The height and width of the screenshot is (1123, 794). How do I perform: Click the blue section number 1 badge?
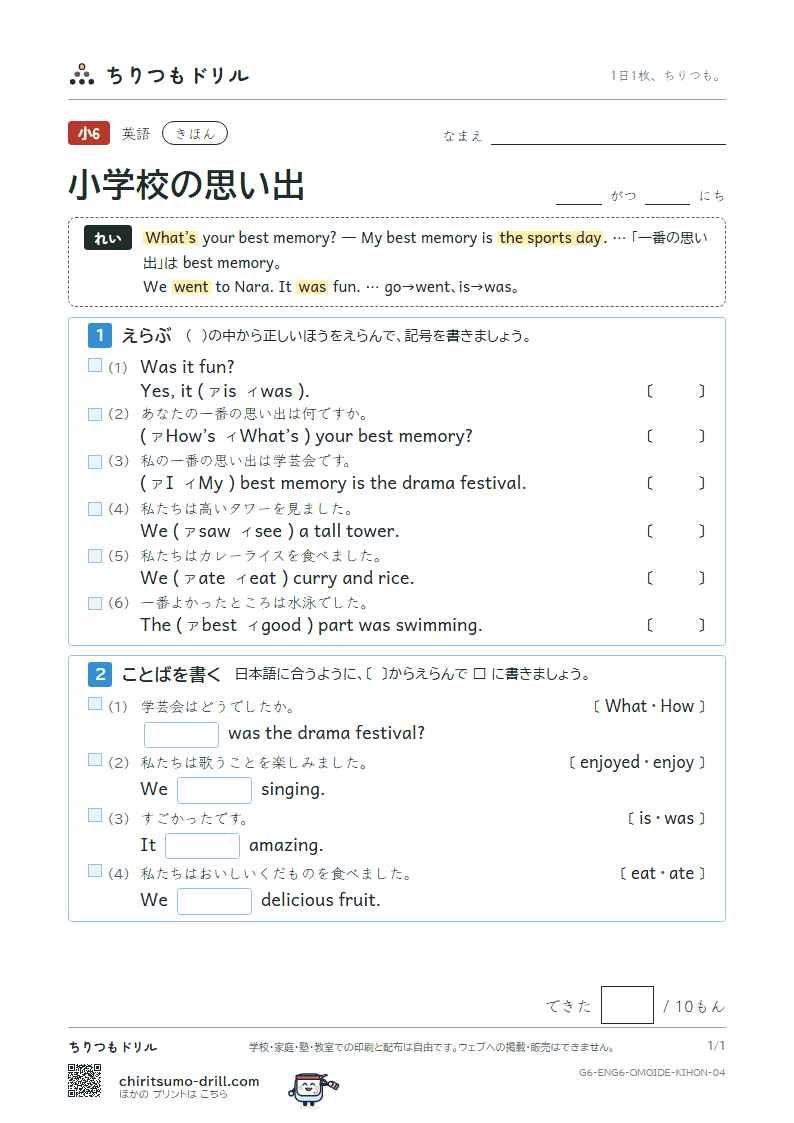(100, 335)
